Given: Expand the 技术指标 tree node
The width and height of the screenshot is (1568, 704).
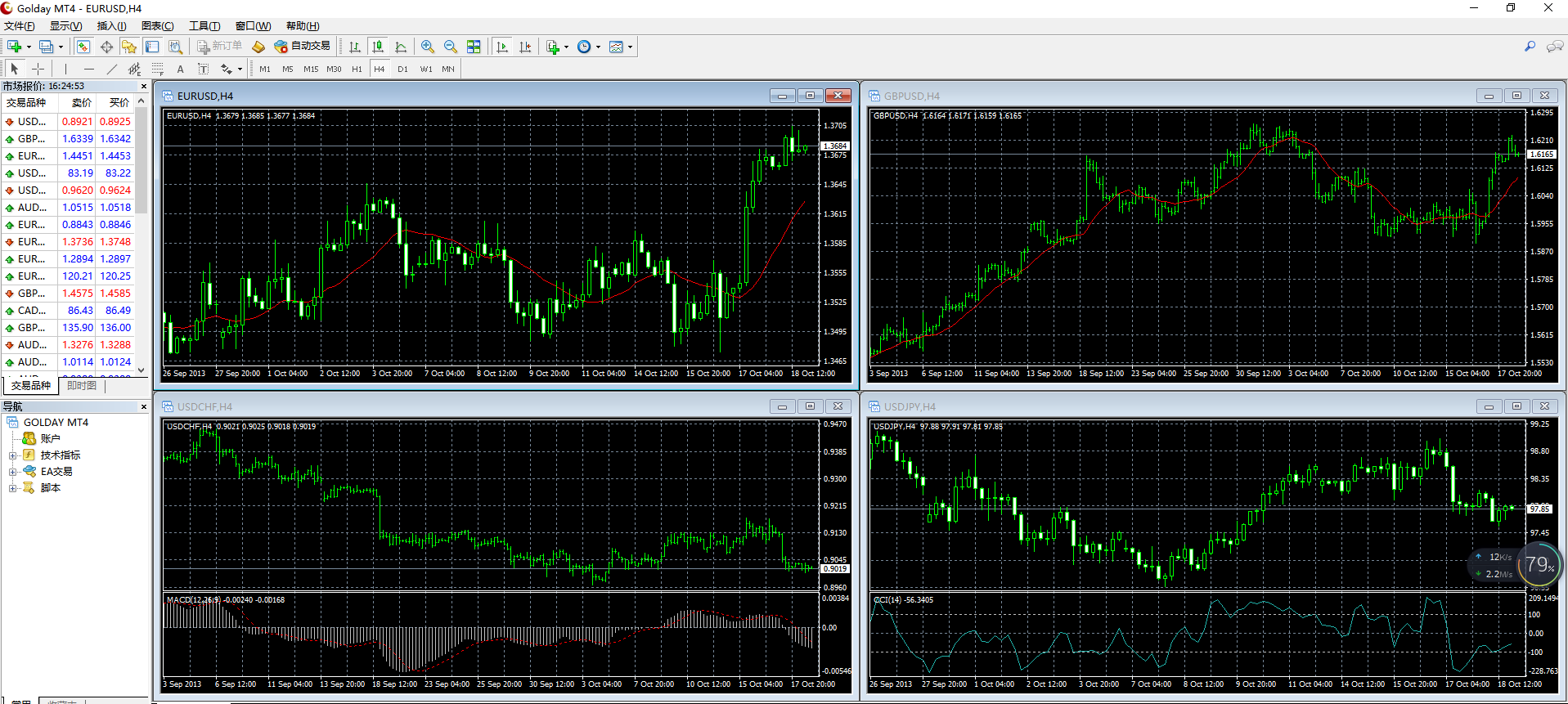Looking at the screenshot, I should tap(12, 455).
